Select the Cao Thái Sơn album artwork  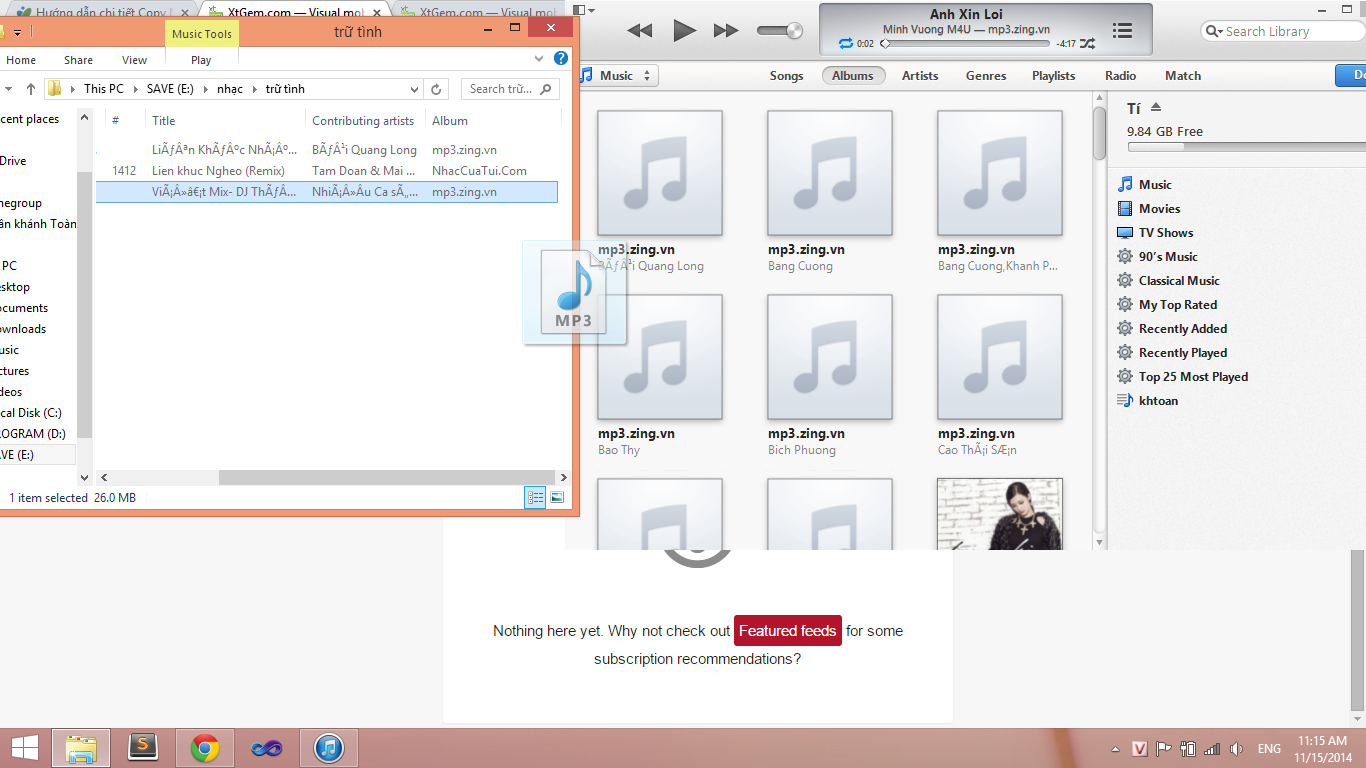tap(1000, 356)
